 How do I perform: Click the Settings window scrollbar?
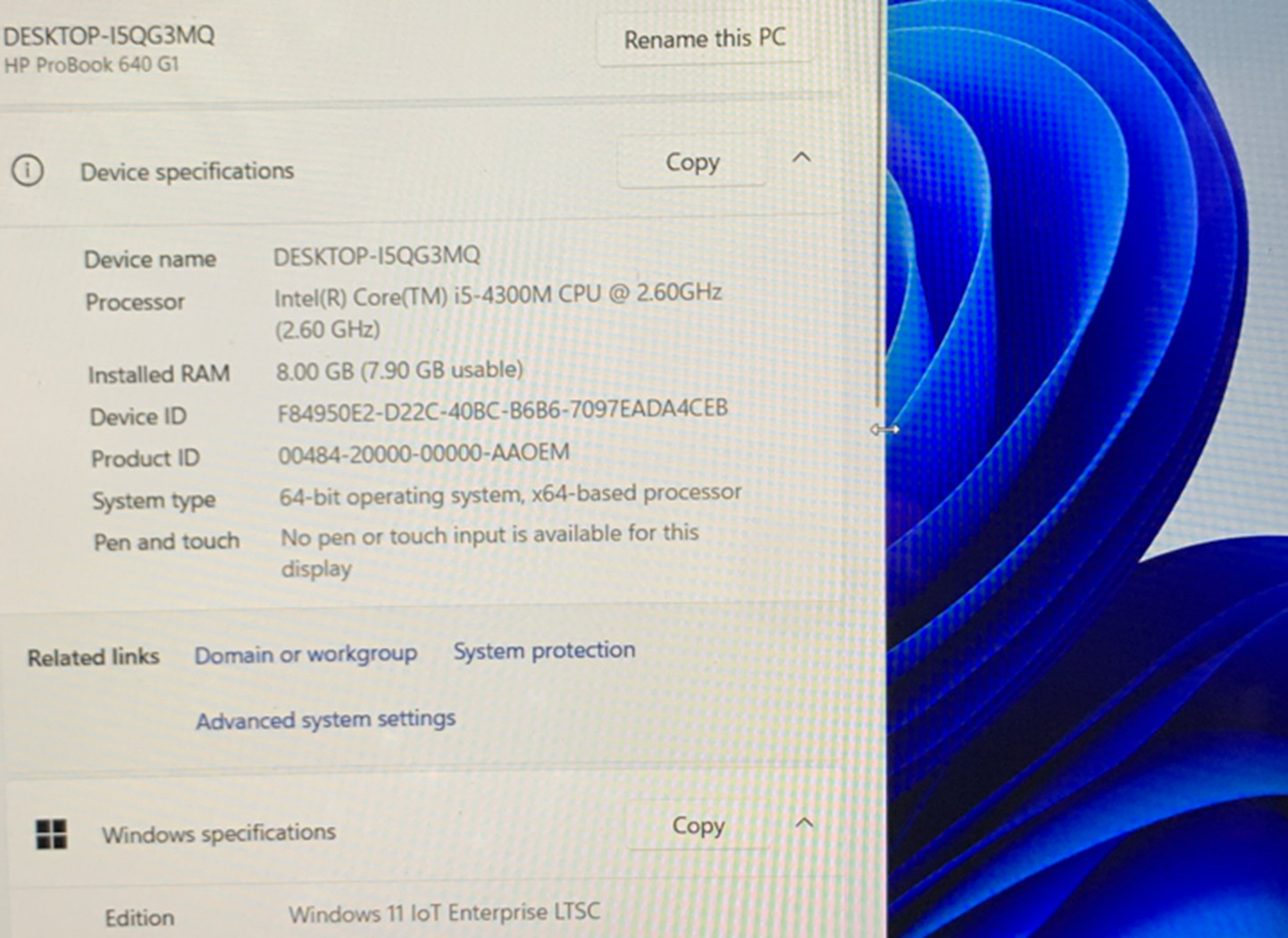click(x=880, y=205)
